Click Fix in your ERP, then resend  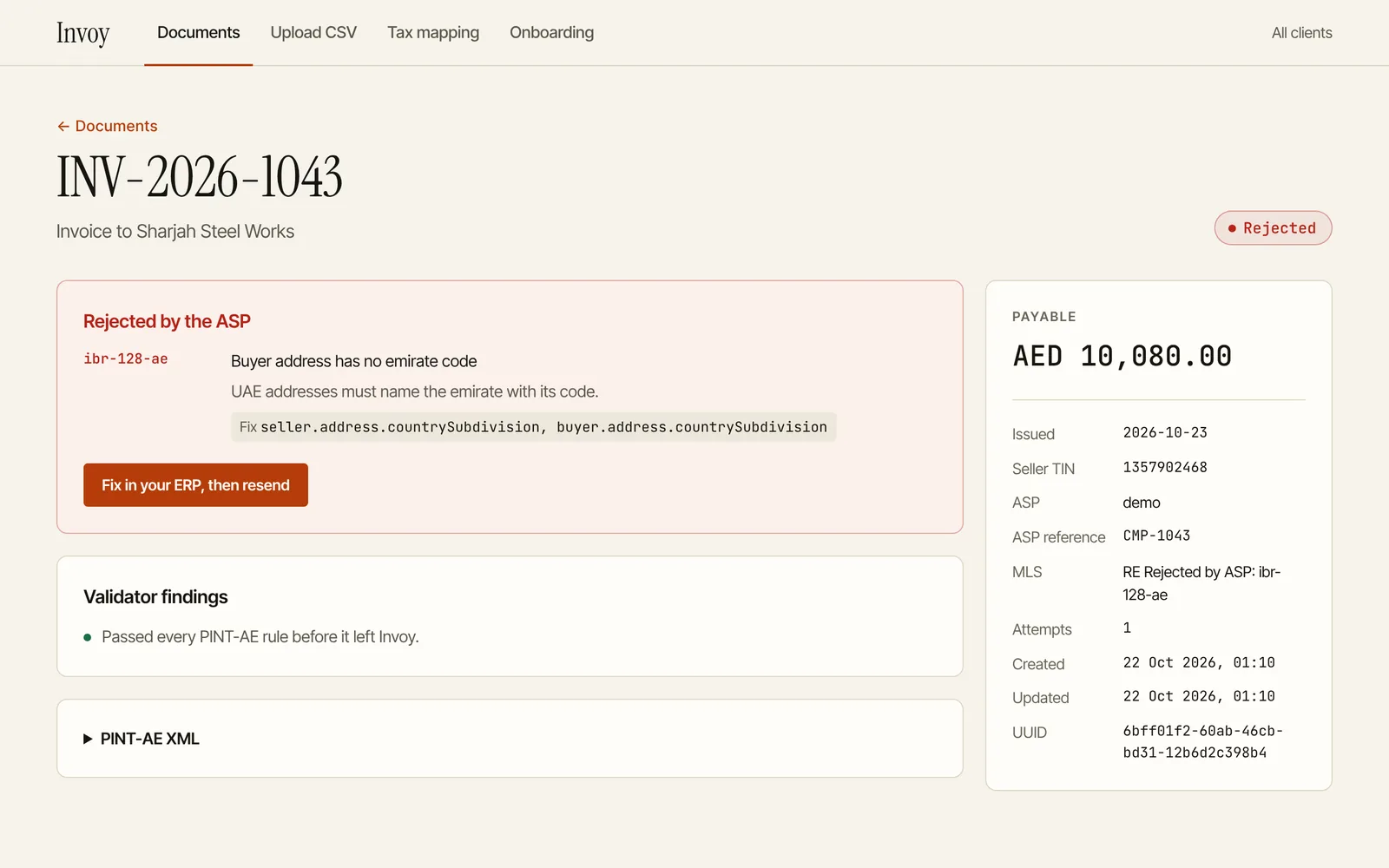195,485
